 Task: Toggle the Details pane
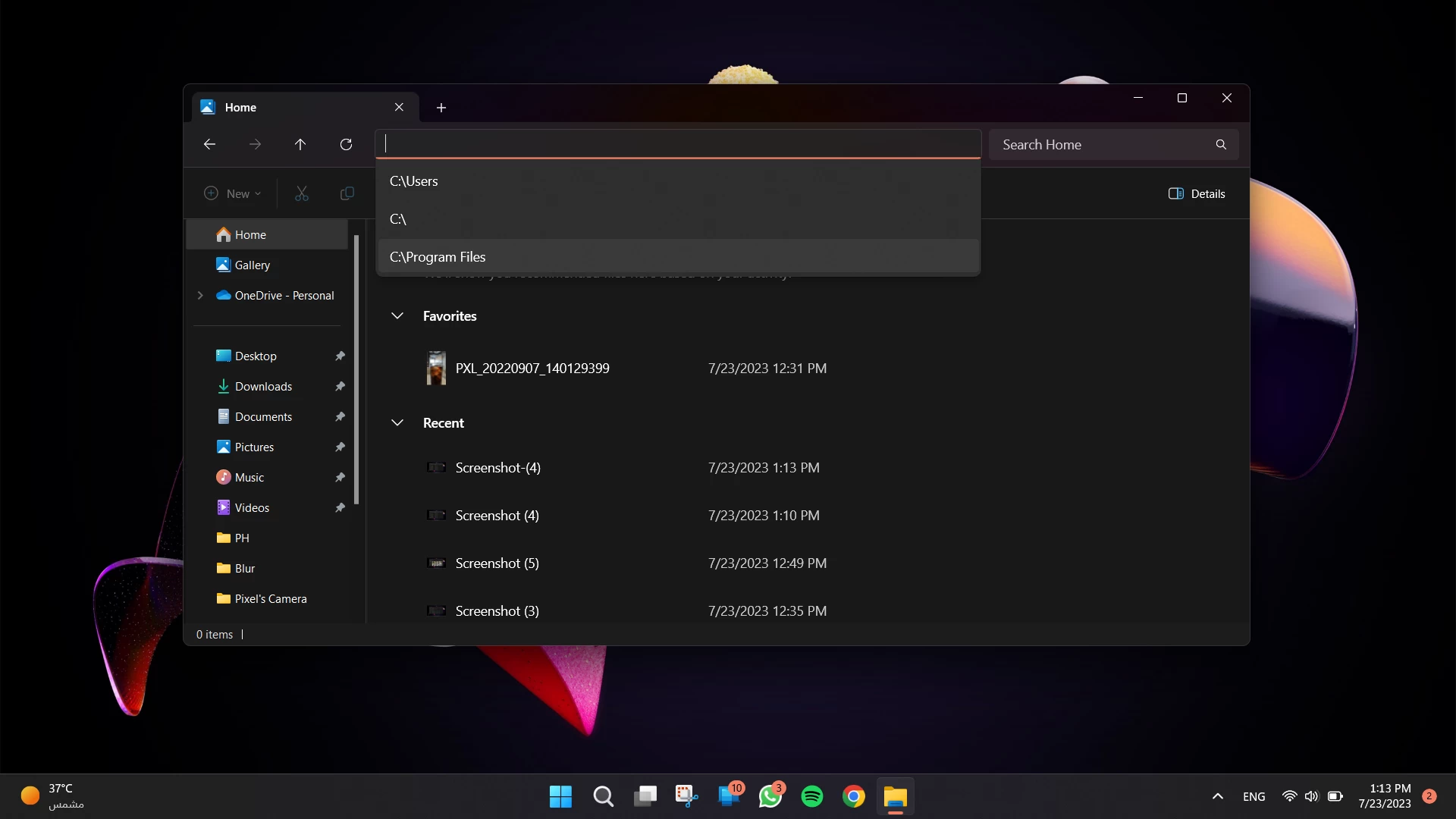[x=1197, y=193]
